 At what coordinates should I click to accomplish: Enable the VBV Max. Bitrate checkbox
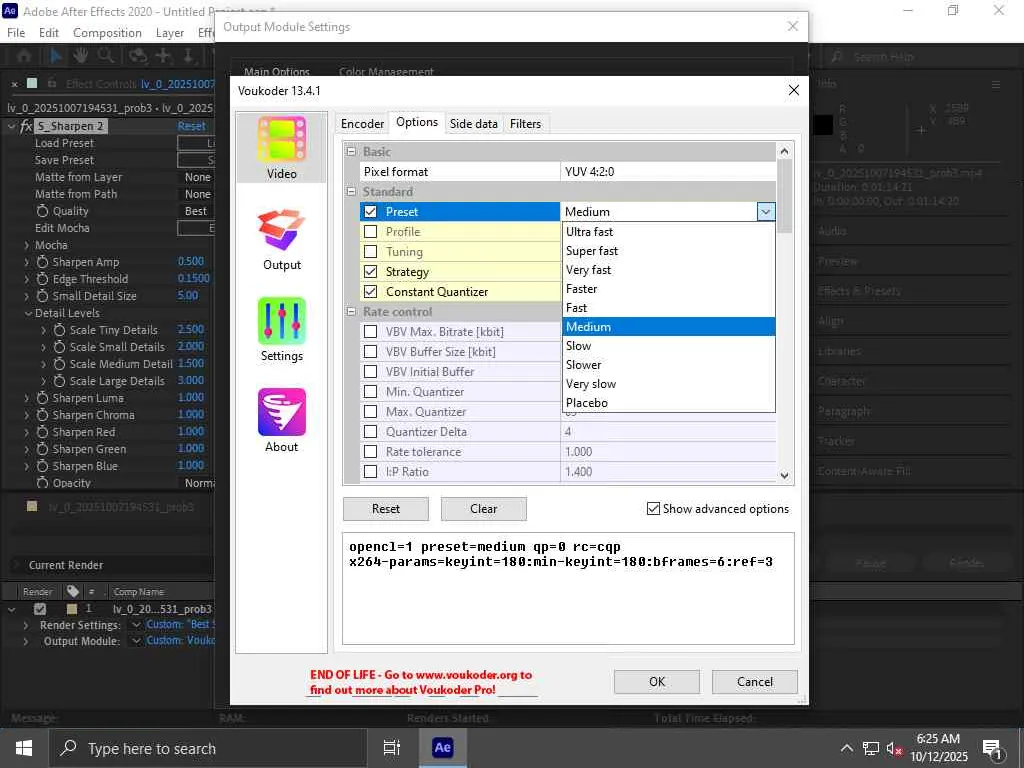(x=370, y=332)
